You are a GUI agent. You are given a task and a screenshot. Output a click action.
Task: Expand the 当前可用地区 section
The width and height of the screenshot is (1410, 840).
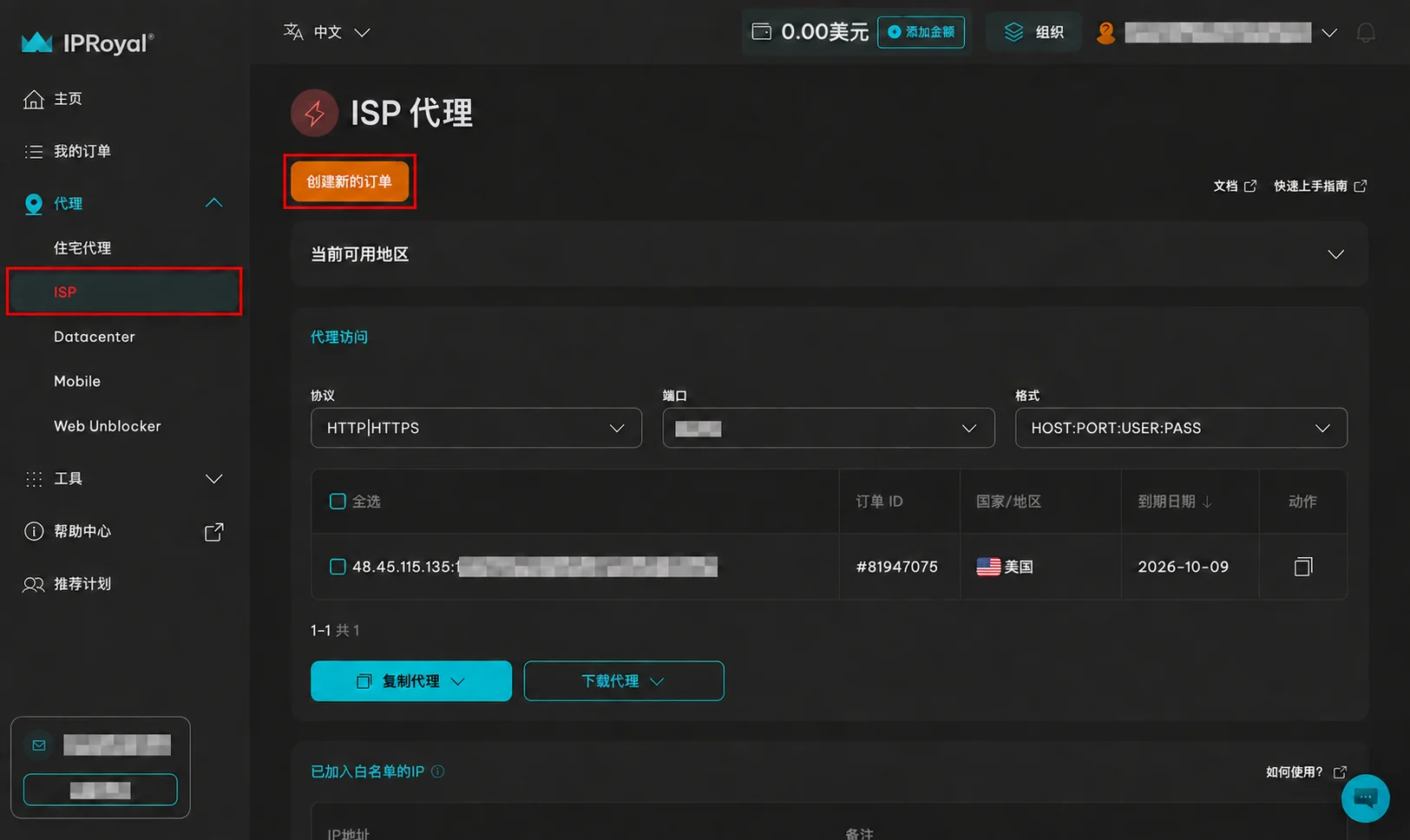pos(830,254)
